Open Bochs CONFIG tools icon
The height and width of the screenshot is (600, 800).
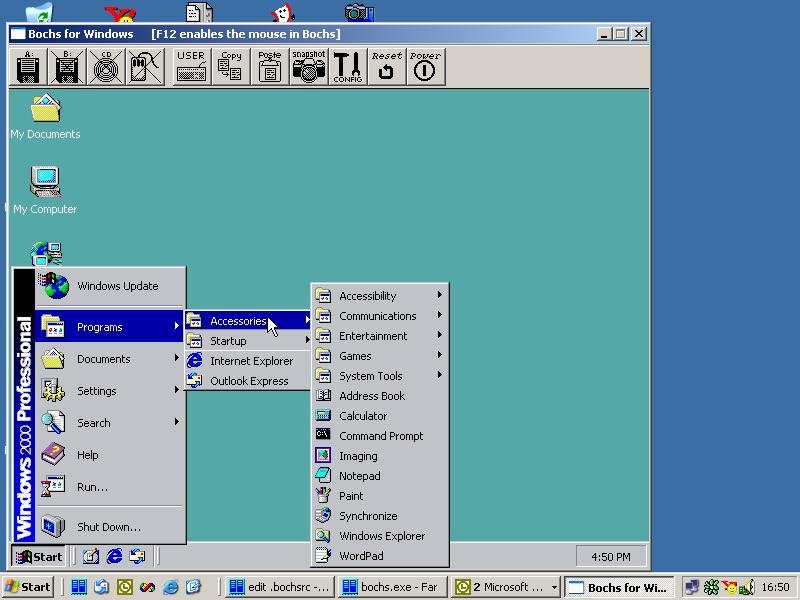347,67
